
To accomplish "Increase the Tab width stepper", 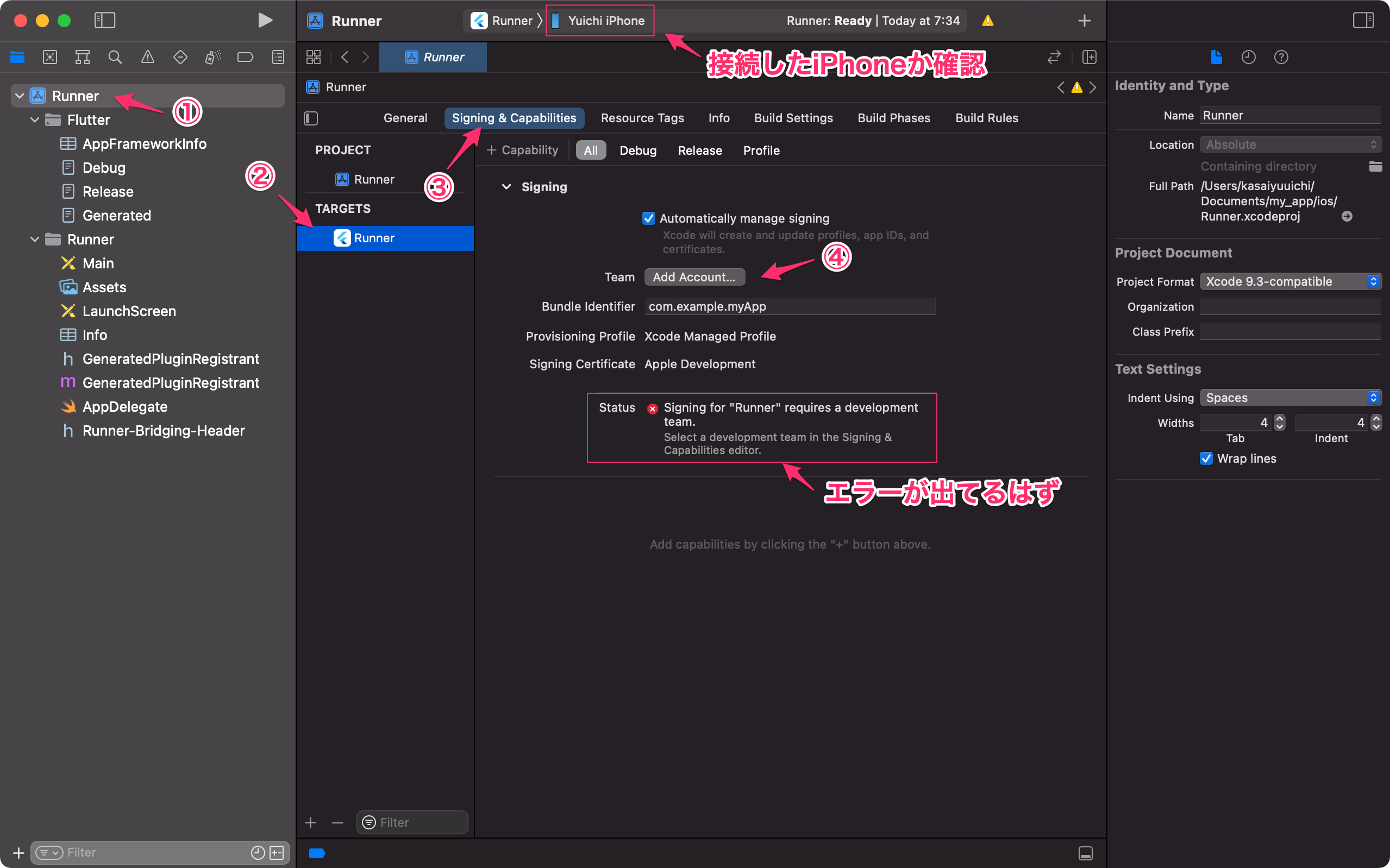I will click(x=1280, y=418).
